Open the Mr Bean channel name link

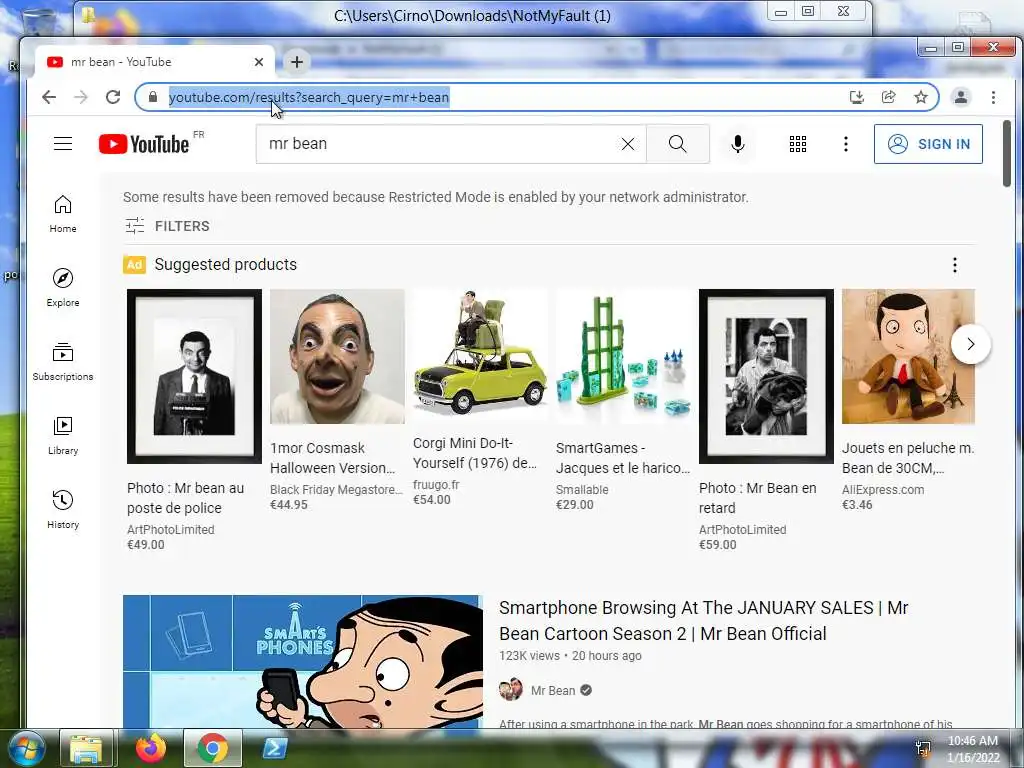coord(552,690)
